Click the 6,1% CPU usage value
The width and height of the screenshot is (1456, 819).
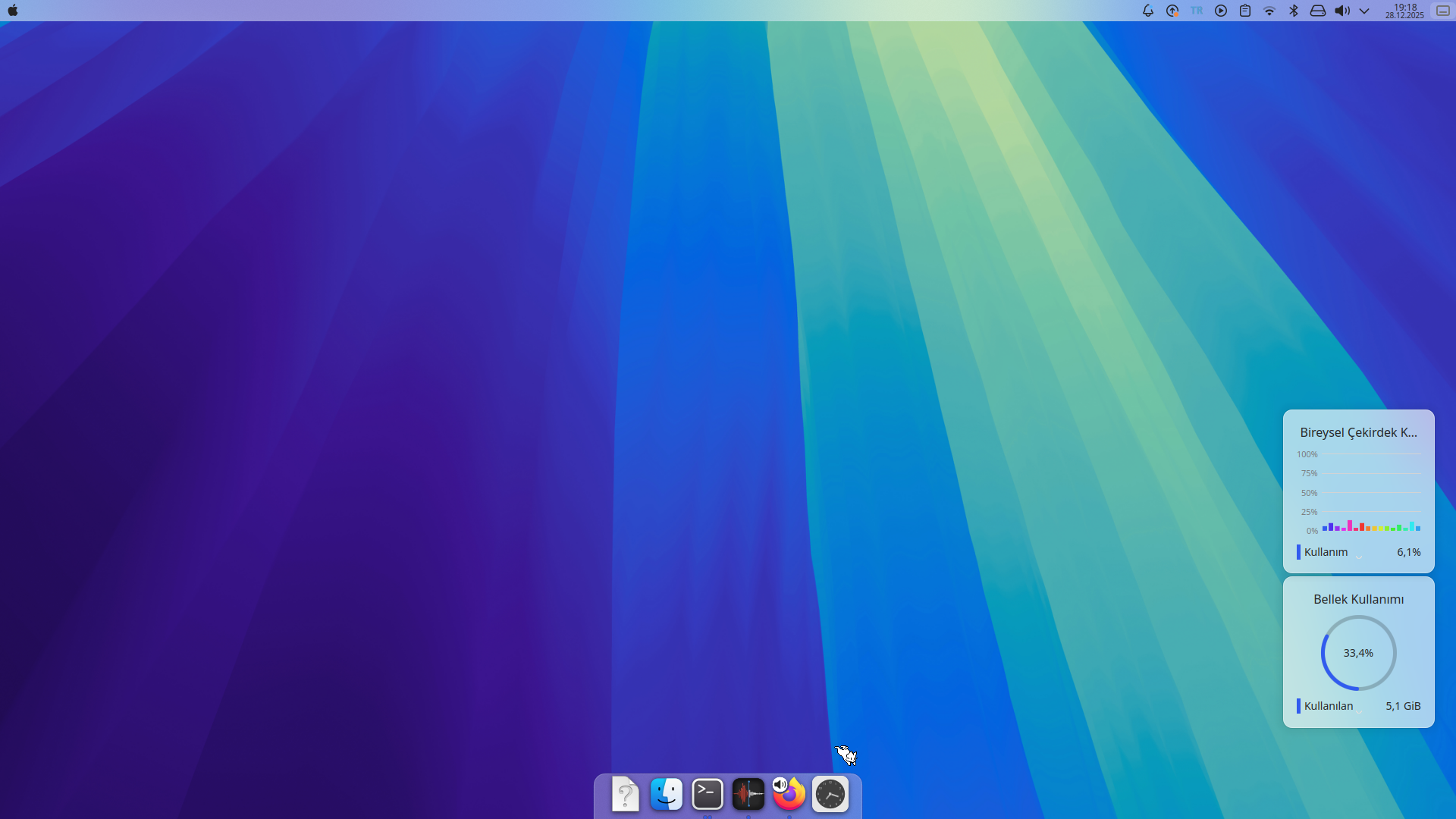[x=1409, y=552]
